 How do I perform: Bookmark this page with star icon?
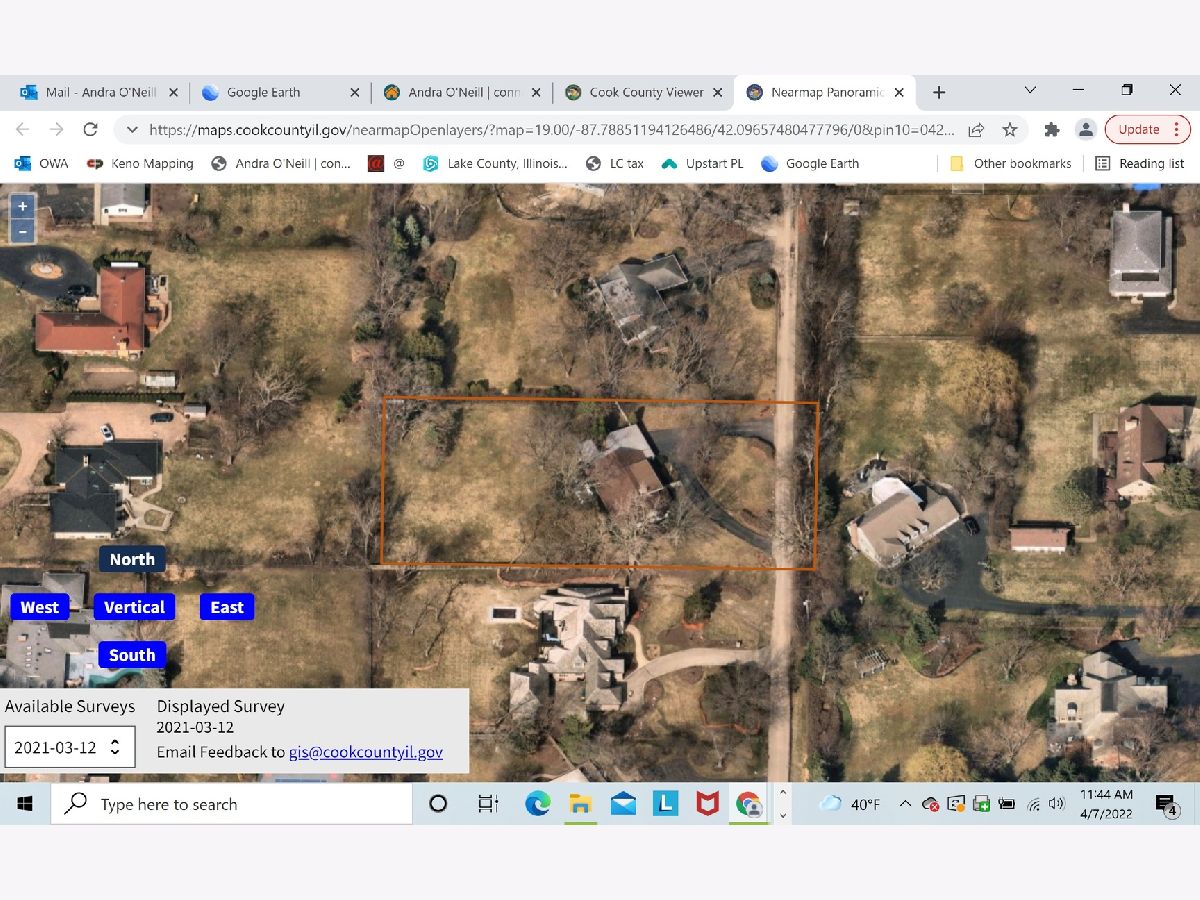click(x=1010, y=129)
